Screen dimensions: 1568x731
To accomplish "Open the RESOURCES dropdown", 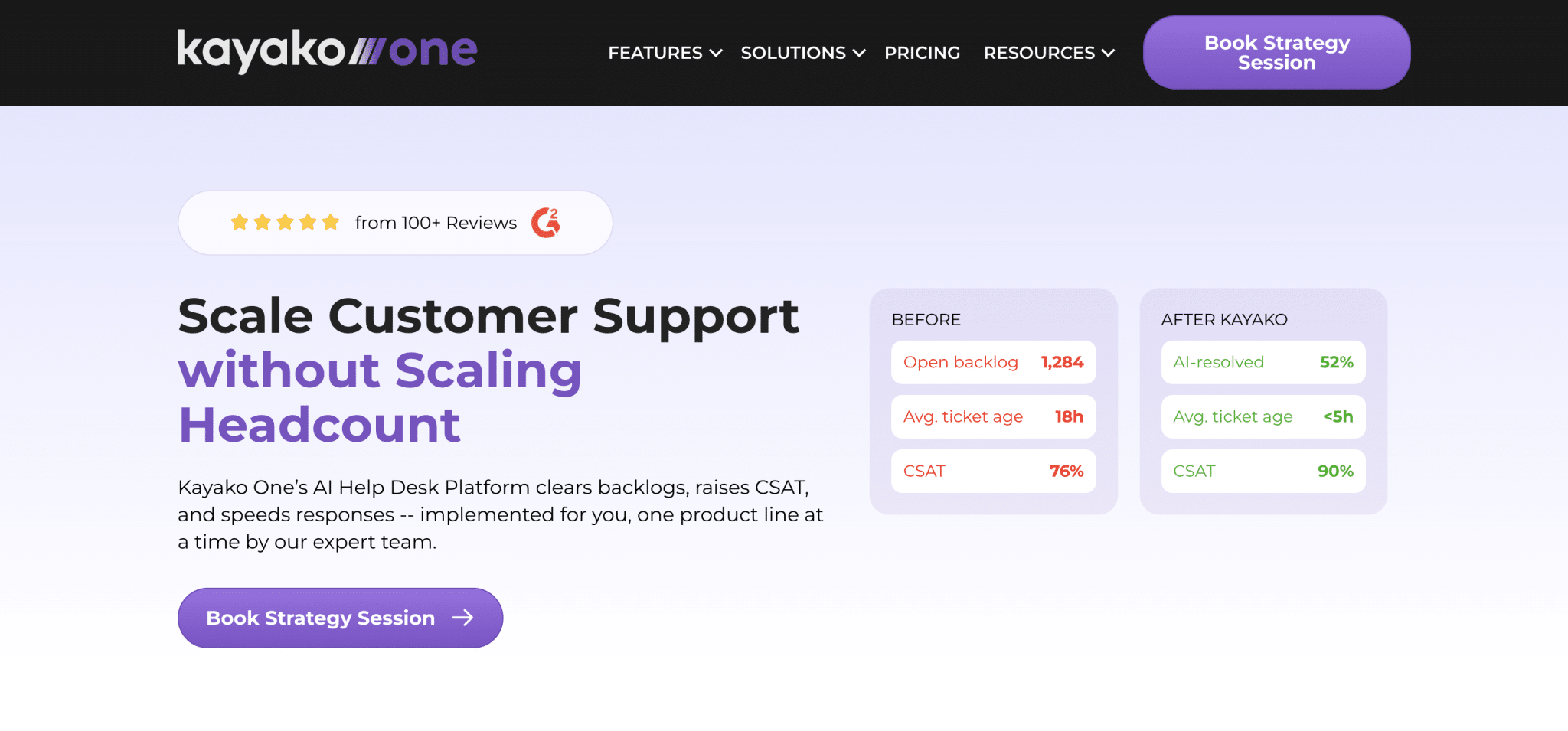I will 1038,54.
